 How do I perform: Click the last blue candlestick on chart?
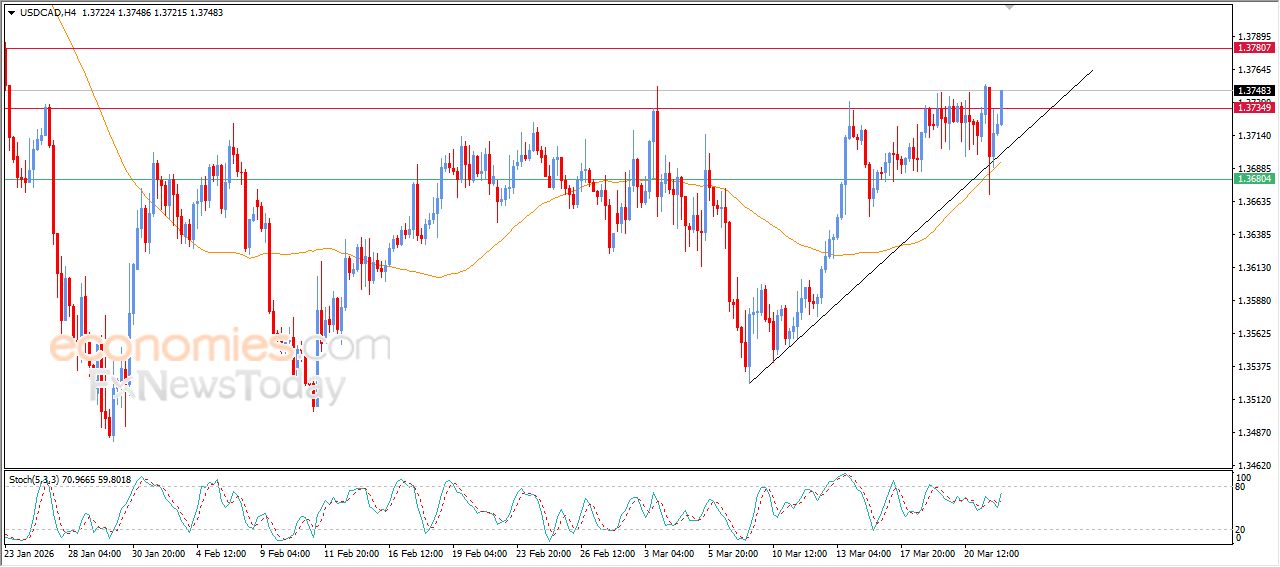click(1001, 107)
